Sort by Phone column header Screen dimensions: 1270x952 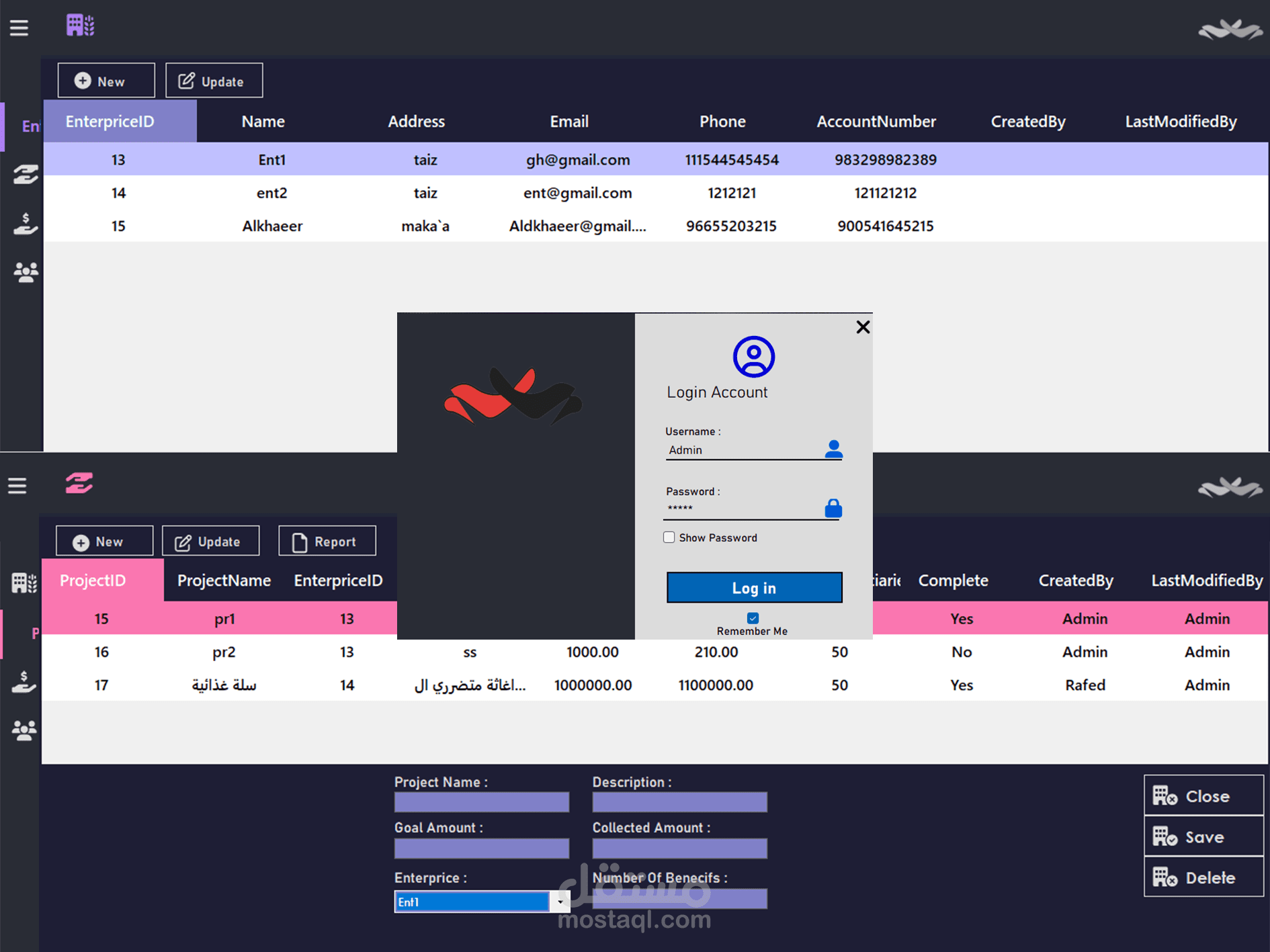[722, 122]
